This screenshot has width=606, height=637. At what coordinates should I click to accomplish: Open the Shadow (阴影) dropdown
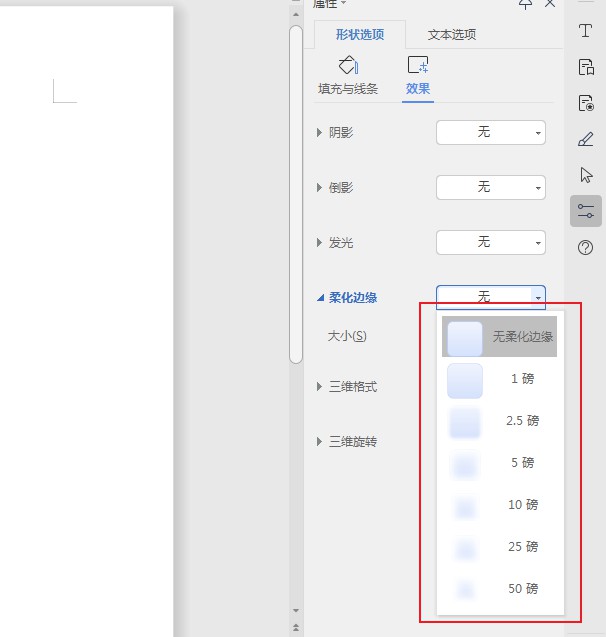tap(491, 132)
